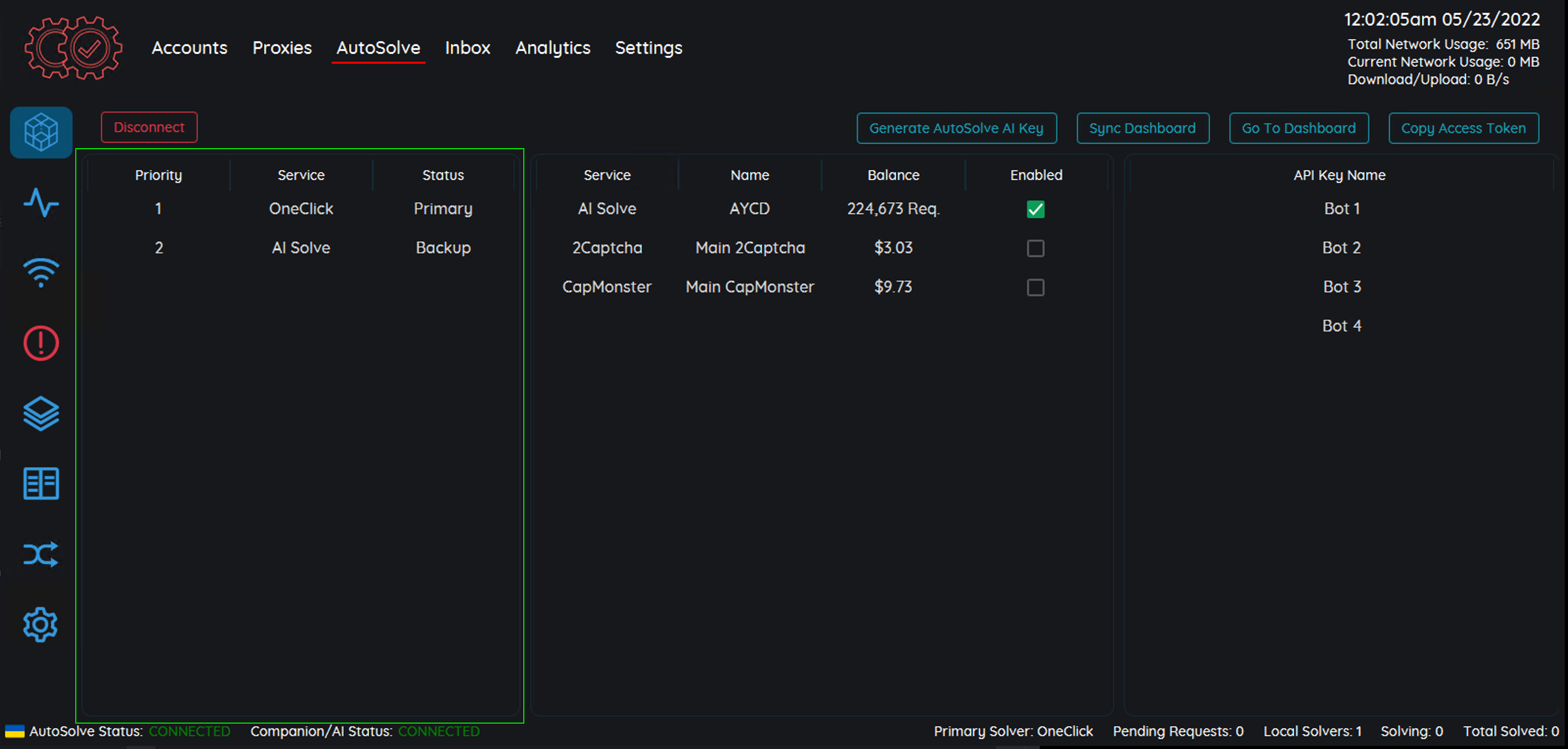This screenshot has width=1568, height=749.
Task: Click Total Network Usage text
Action: [1443, 44]
